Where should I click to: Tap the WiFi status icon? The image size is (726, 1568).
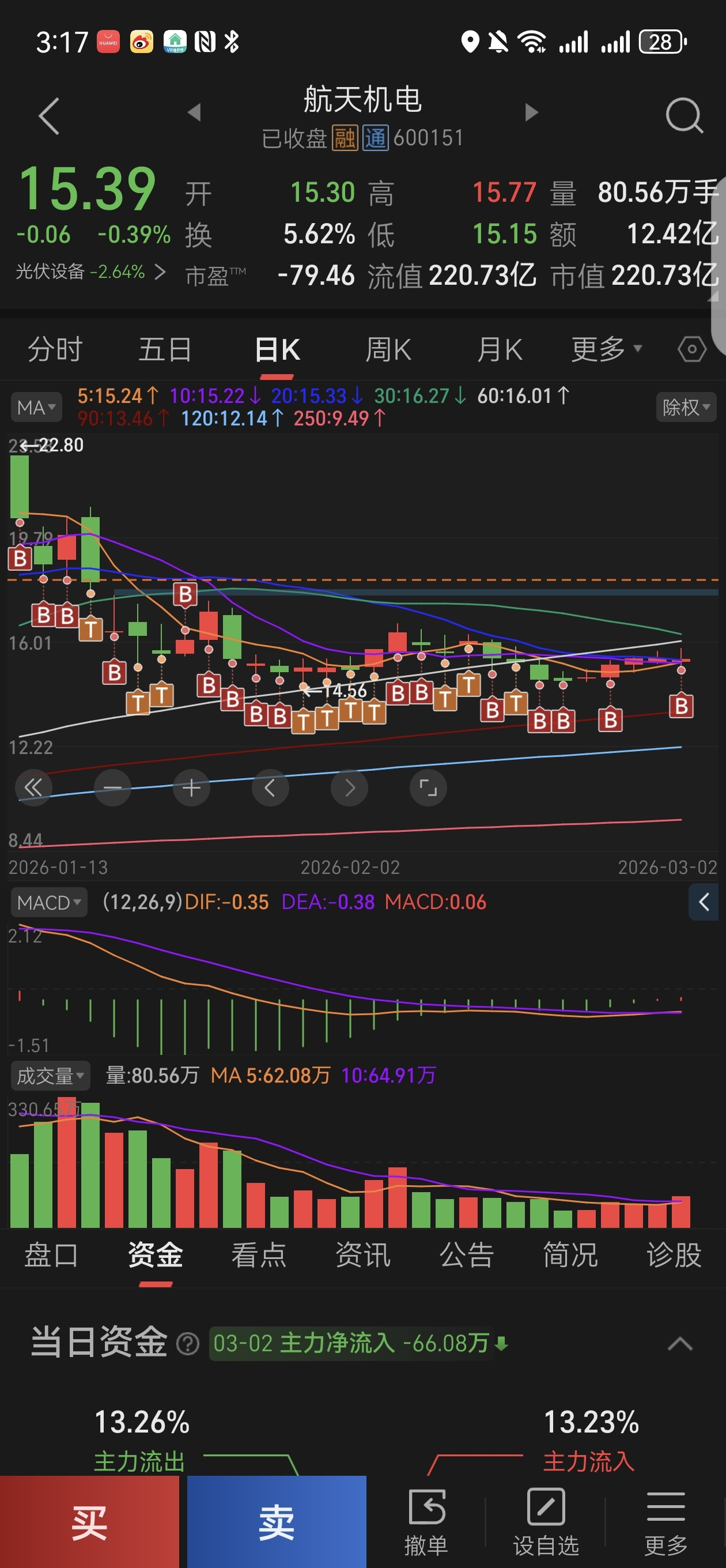tap(531, 42)
